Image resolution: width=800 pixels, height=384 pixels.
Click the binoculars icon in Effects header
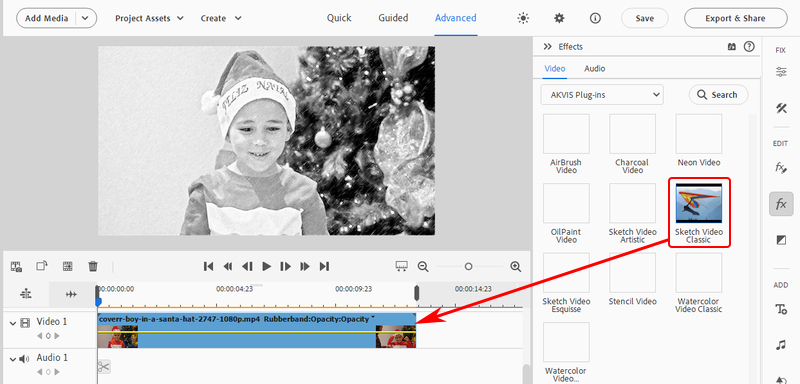[732, 46]
